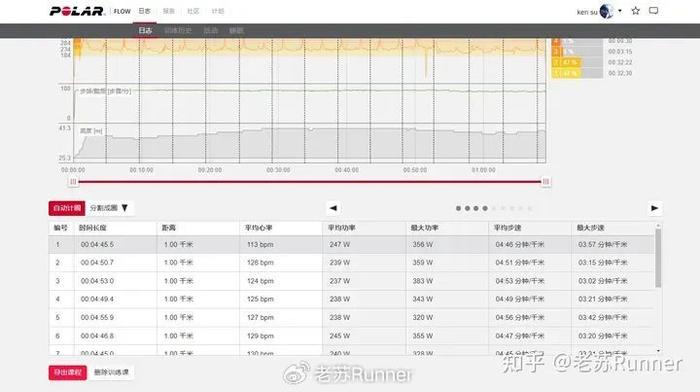This screenshot has height=392, width=700.
Task: Toggle heart rate zone 4 row
Action: pyautogui.click(x=578, y=42)
